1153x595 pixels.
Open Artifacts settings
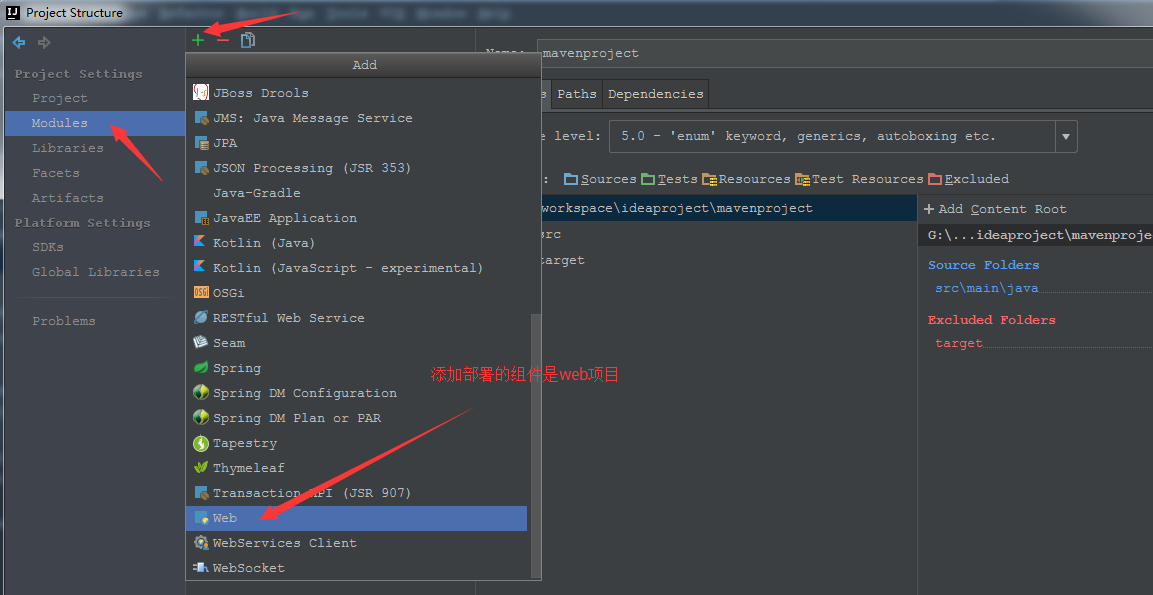pyautogui.click(x=68, y=198)
